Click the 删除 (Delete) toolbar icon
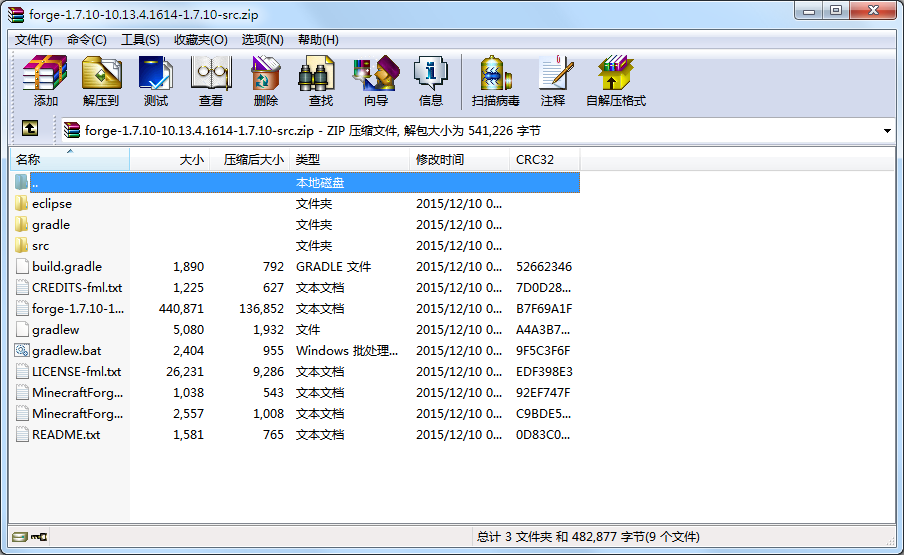904x555 pixels. tap(266, 73)
